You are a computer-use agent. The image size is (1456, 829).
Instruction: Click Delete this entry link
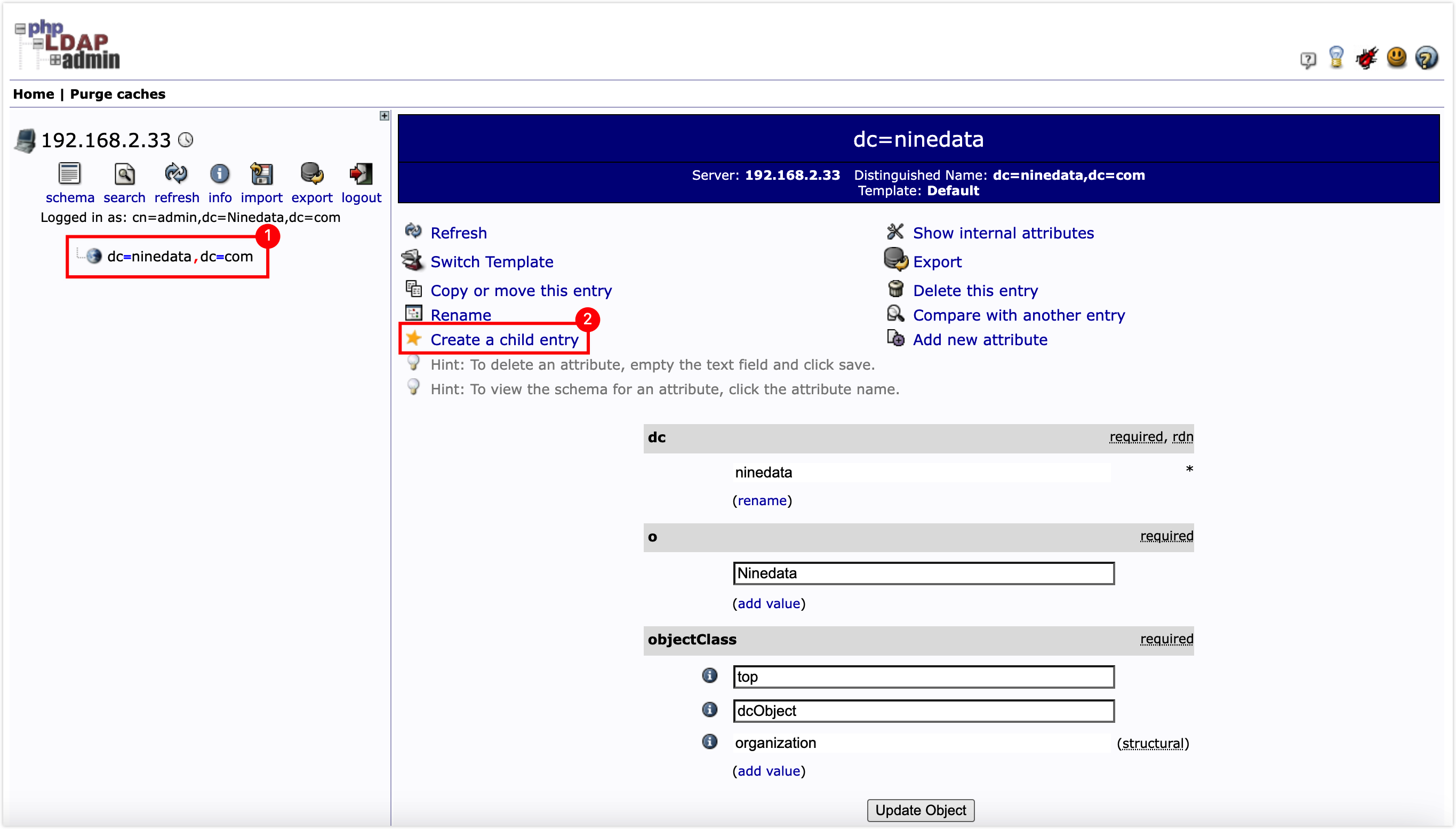pos(975,291)
